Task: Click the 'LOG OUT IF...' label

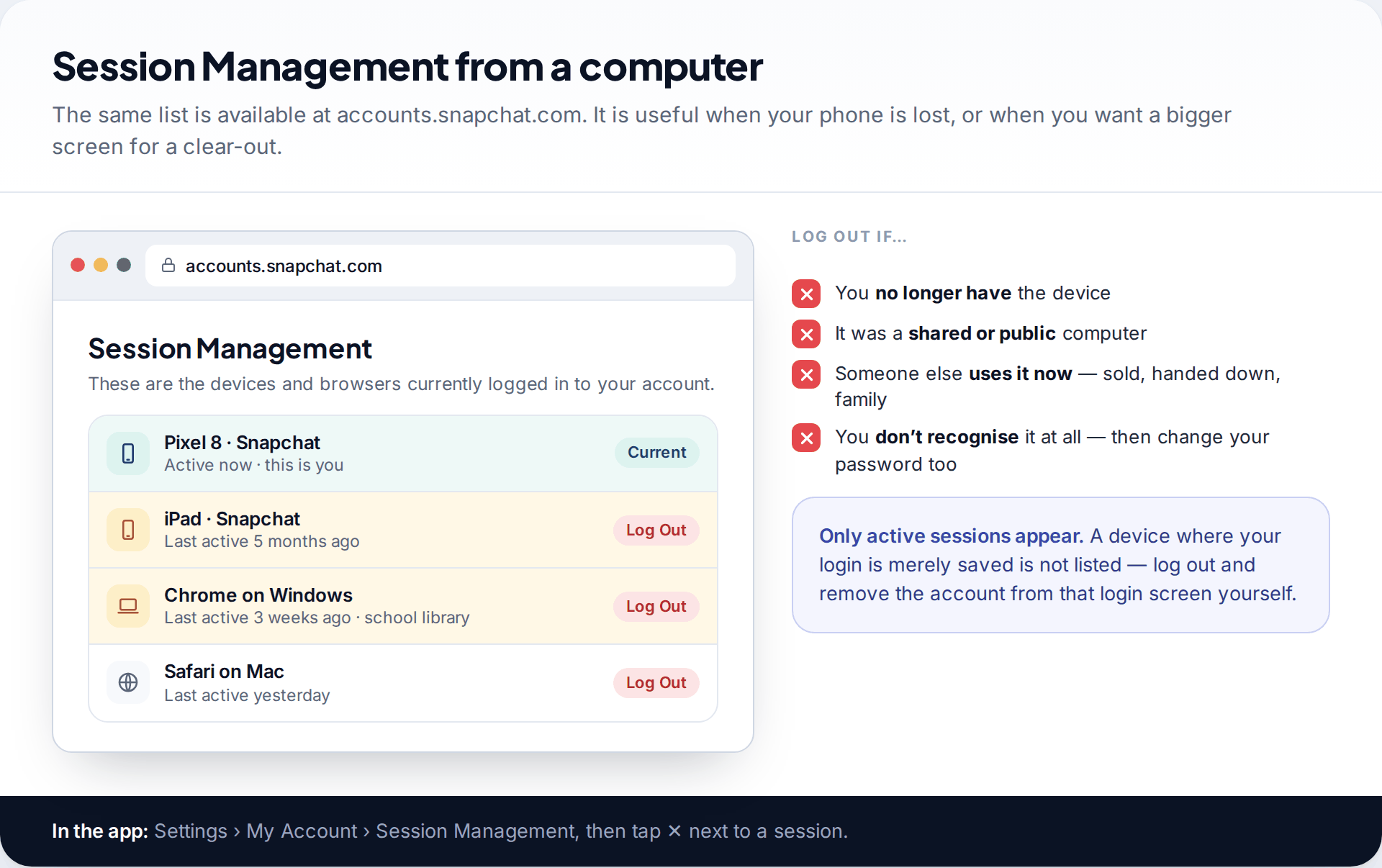Action: [x=849, y=236]
